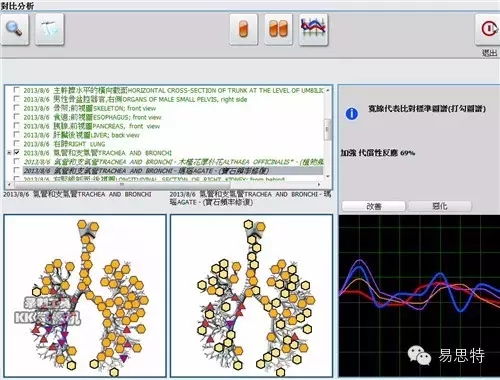Check the RIGHT LUNG entry checkbox
The image size is (500, 380).
click(16, 143)
